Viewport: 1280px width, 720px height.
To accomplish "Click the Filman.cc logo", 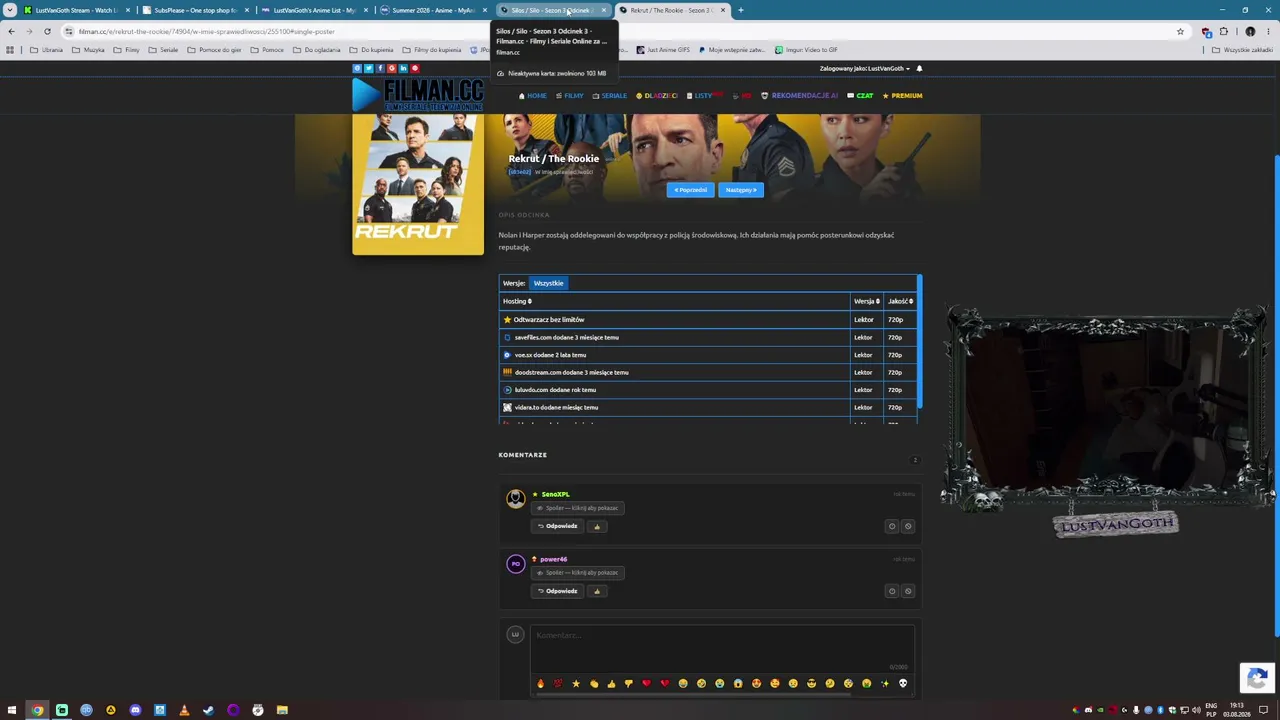I will (418, 95).
